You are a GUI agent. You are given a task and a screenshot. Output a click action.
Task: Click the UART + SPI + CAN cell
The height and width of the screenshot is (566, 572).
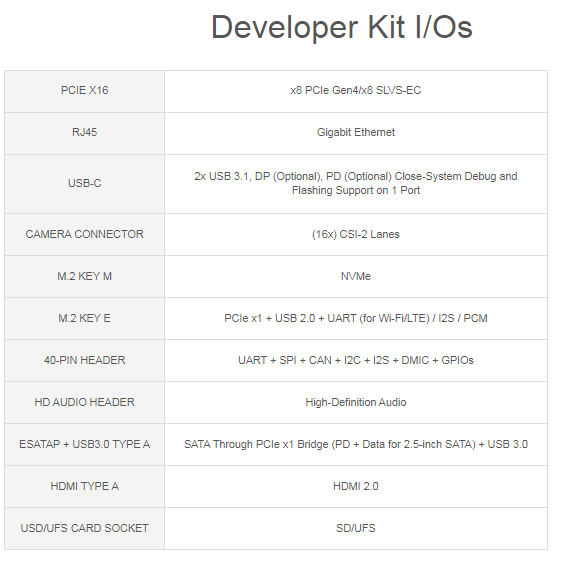coord(356,360)
